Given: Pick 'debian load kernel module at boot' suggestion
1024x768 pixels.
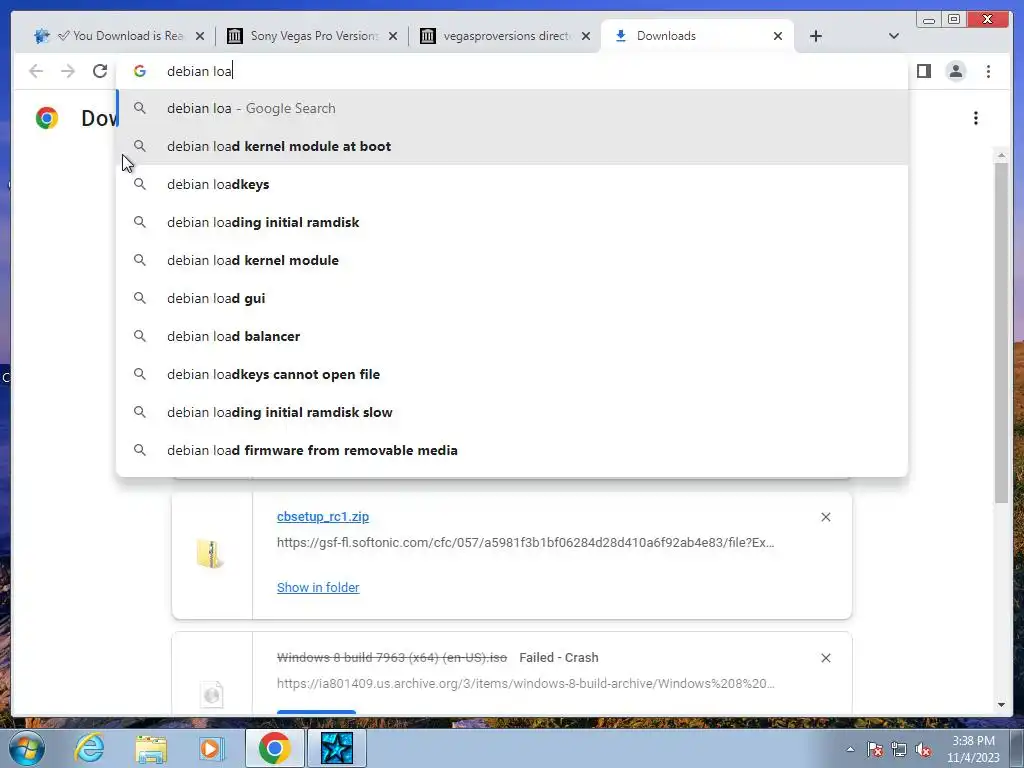Looking at the screenshot, I should [512, 146].
